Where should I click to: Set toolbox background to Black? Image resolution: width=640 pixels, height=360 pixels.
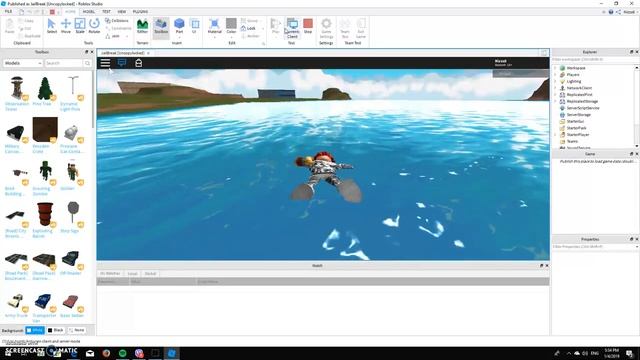56,330
